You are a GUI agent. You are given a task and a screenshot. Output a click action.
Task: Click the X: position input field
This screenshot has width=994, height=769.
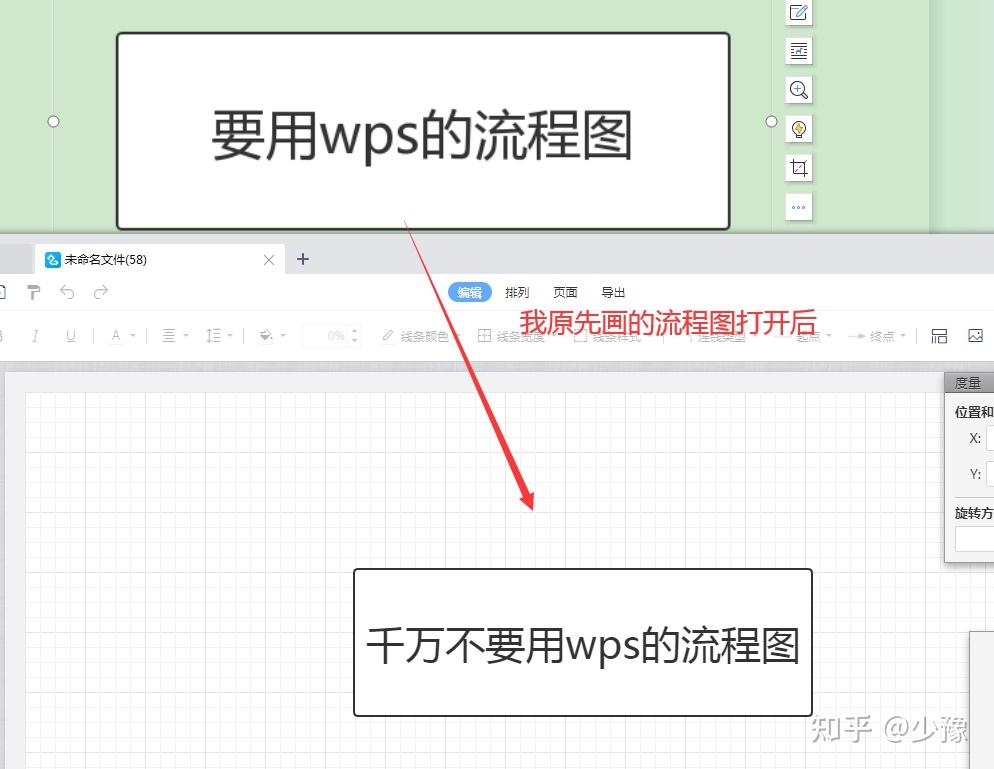click(x=990, y=438)
